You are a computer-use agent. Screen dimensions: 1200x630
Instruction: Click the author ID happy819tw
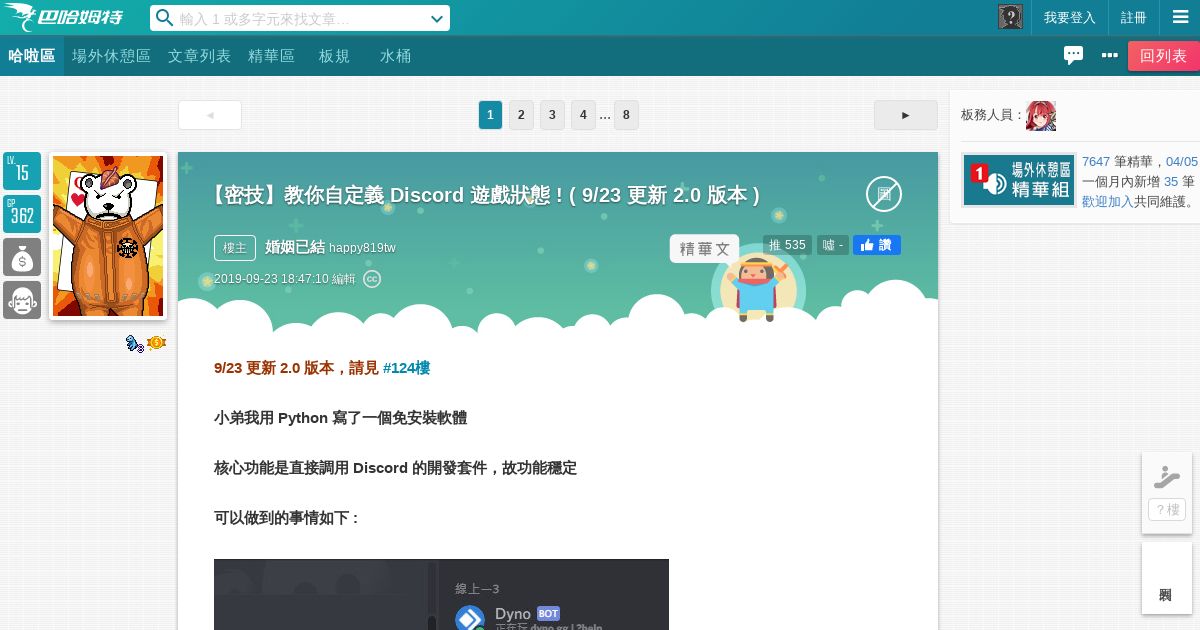pos(362,248)
